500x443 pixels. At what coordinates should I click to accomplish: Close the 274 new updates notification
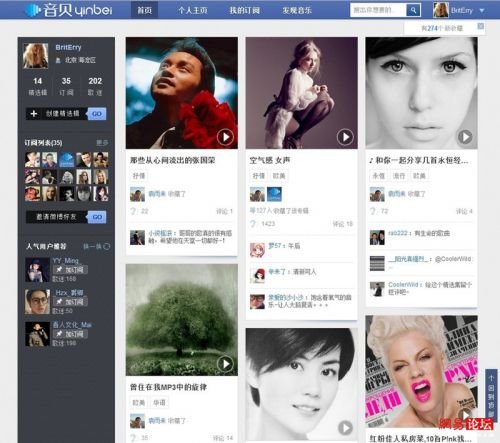pos(480,26)
